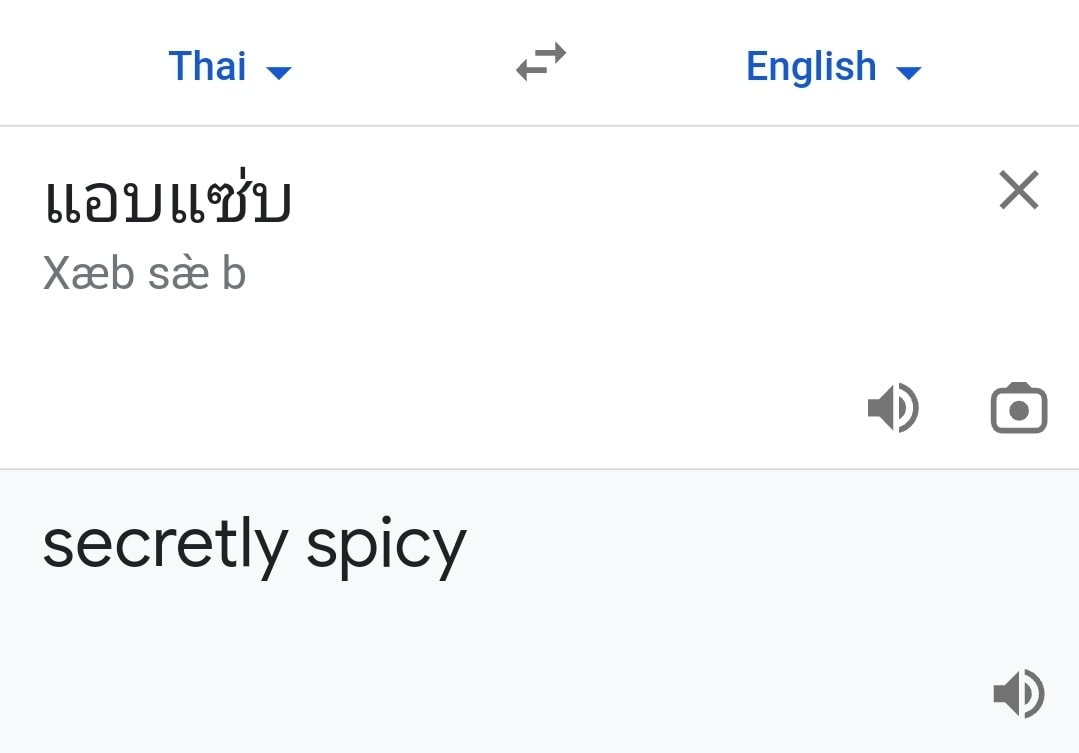Image resolution: width=1079 pixels, height=753 pixels.
Task: Open the English language dropdown
Action: pyautogui.click(x=835, y=66)
